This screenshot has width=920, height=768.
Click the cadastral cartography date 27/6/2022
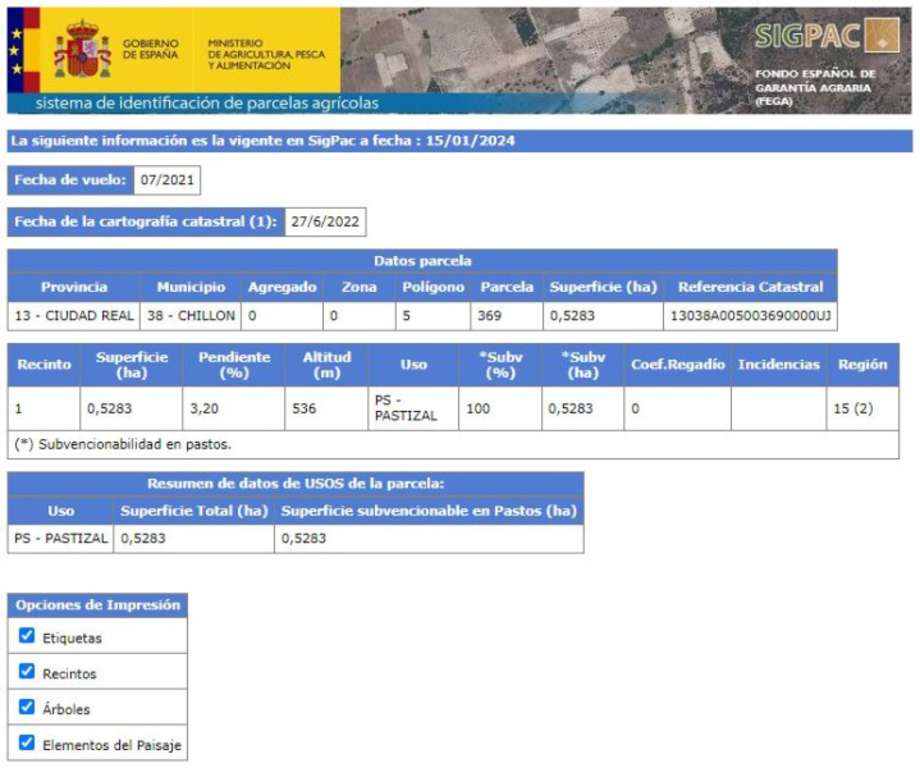click(325, 222)
